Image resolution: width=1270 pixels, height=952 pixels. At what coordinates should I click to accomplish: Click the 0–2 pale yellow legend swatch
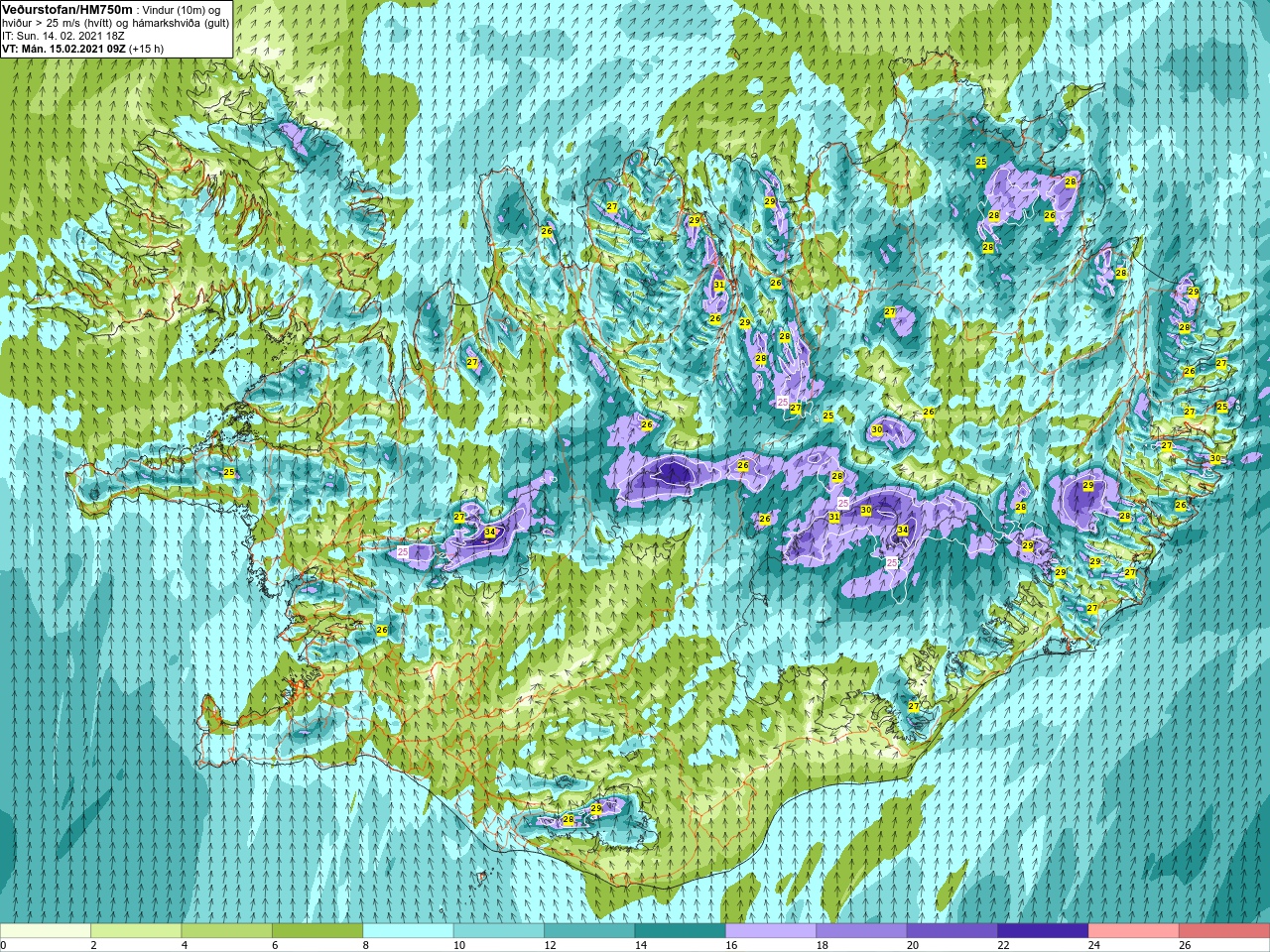pyautogui.click(x=46, y=931)
